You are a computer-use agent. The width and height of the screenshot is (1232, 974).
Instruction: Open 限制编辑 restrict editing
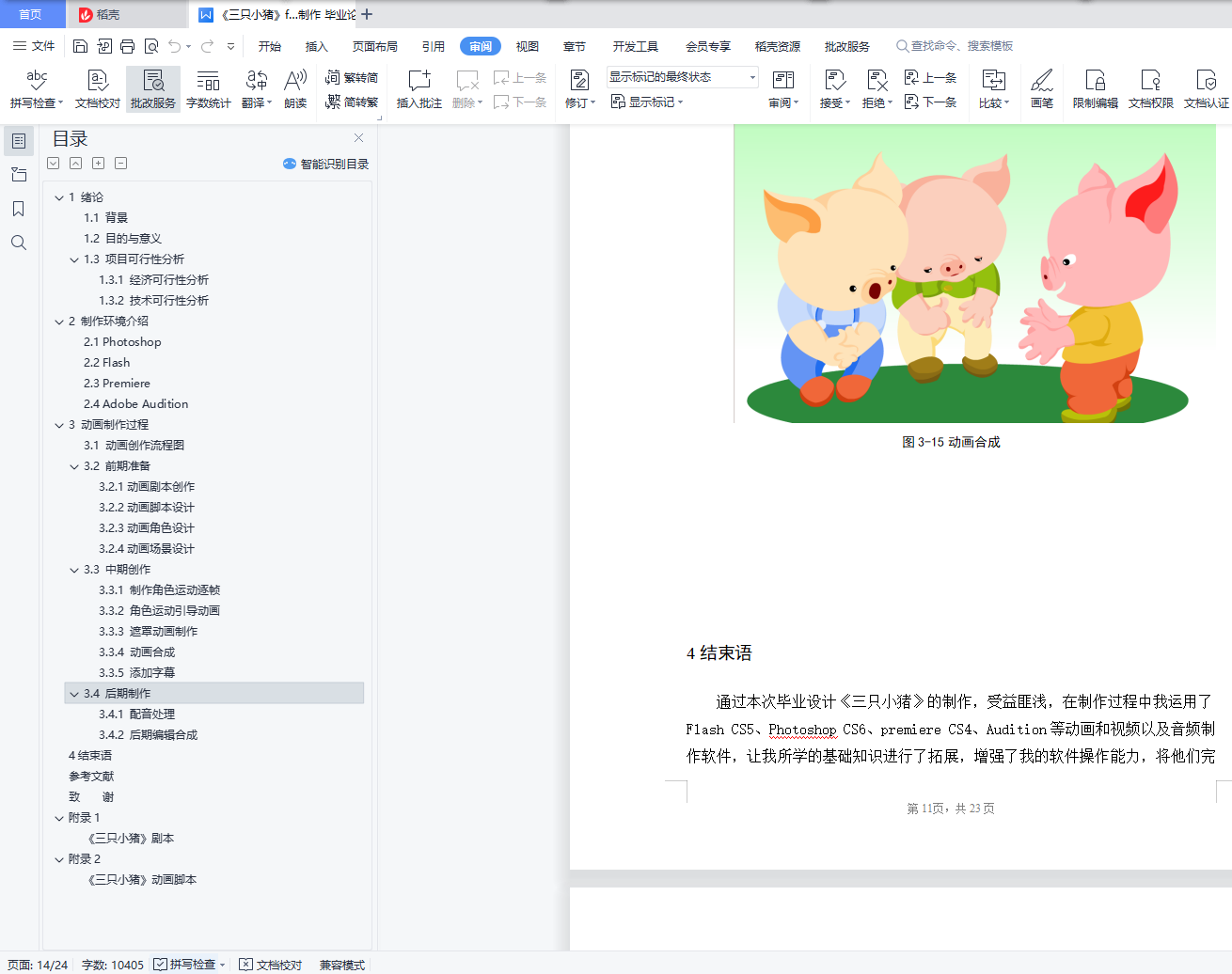pyautogui.click(x=1096, y=89)
